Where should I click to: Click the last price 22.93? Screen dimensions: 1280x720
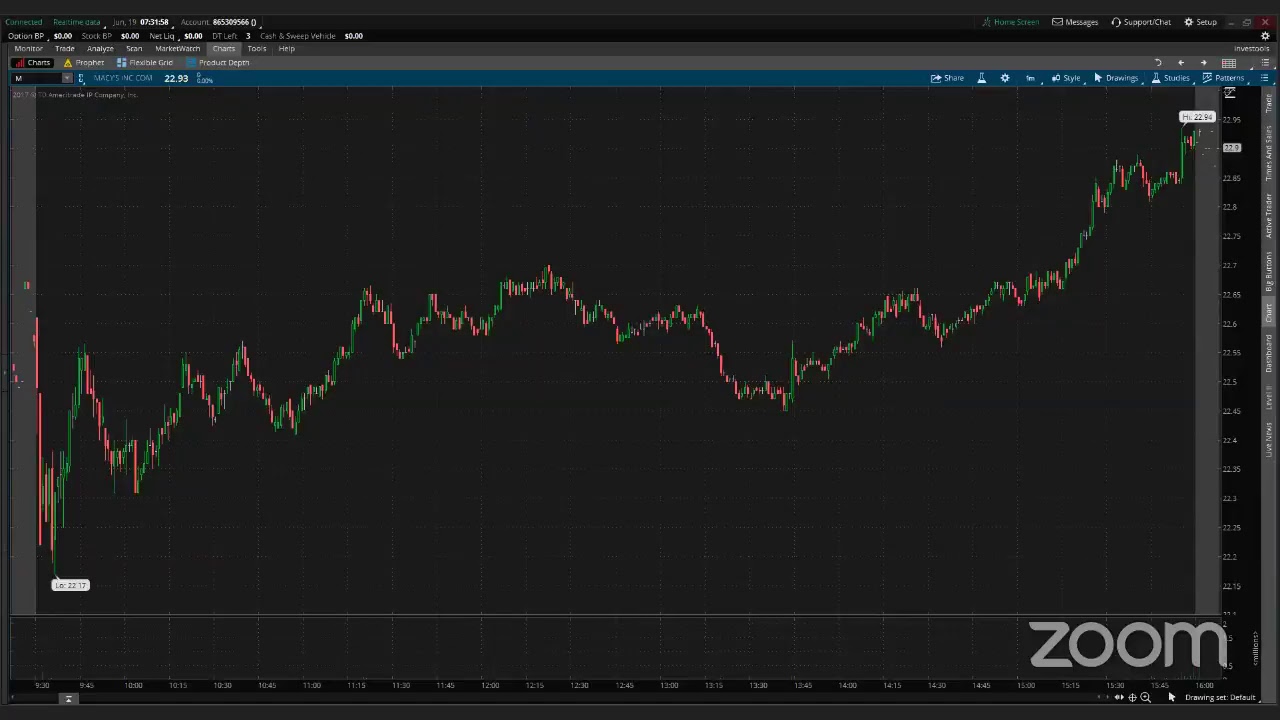point(176,78)
